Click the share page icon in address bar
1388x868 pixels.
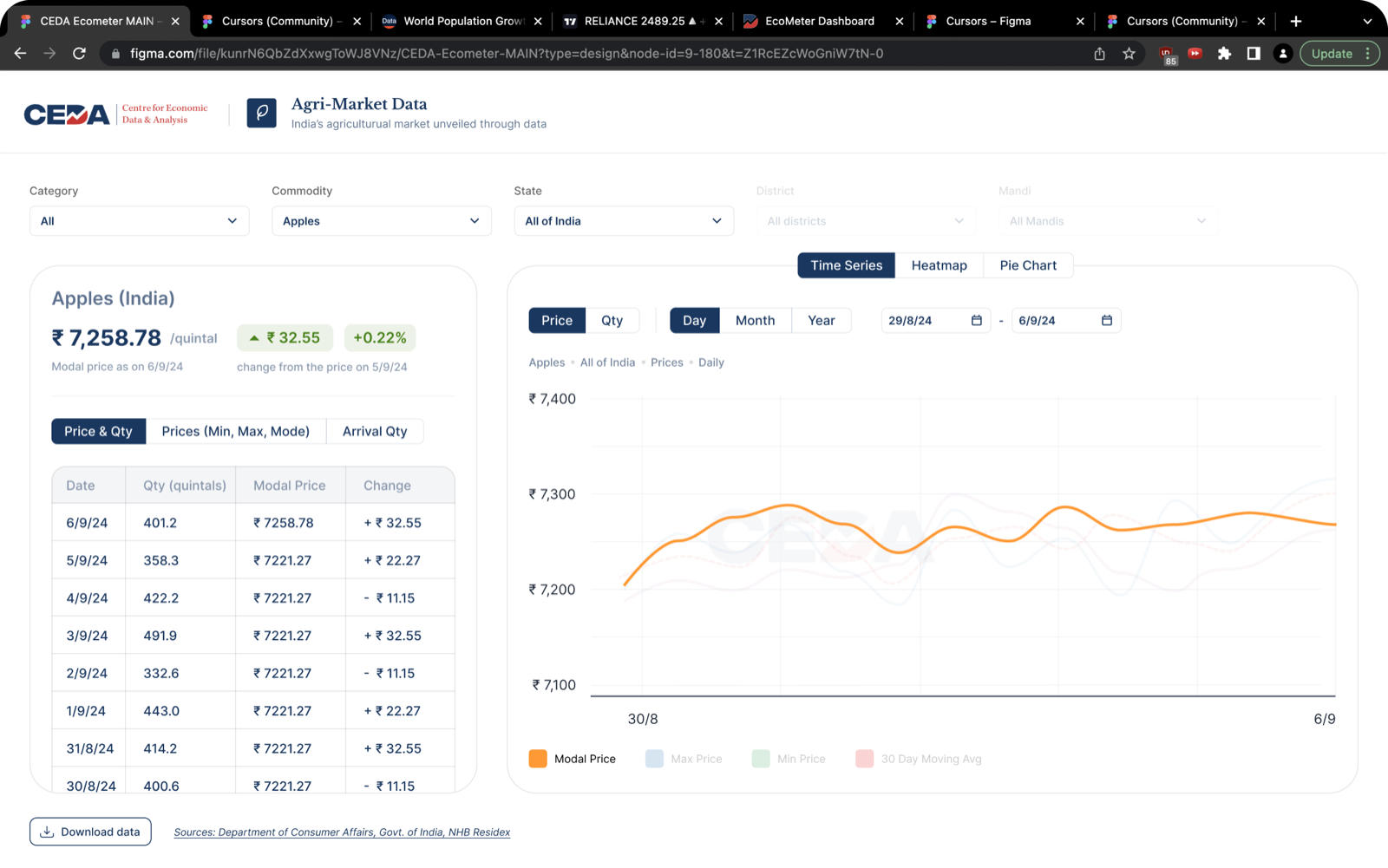(1099, 54)
